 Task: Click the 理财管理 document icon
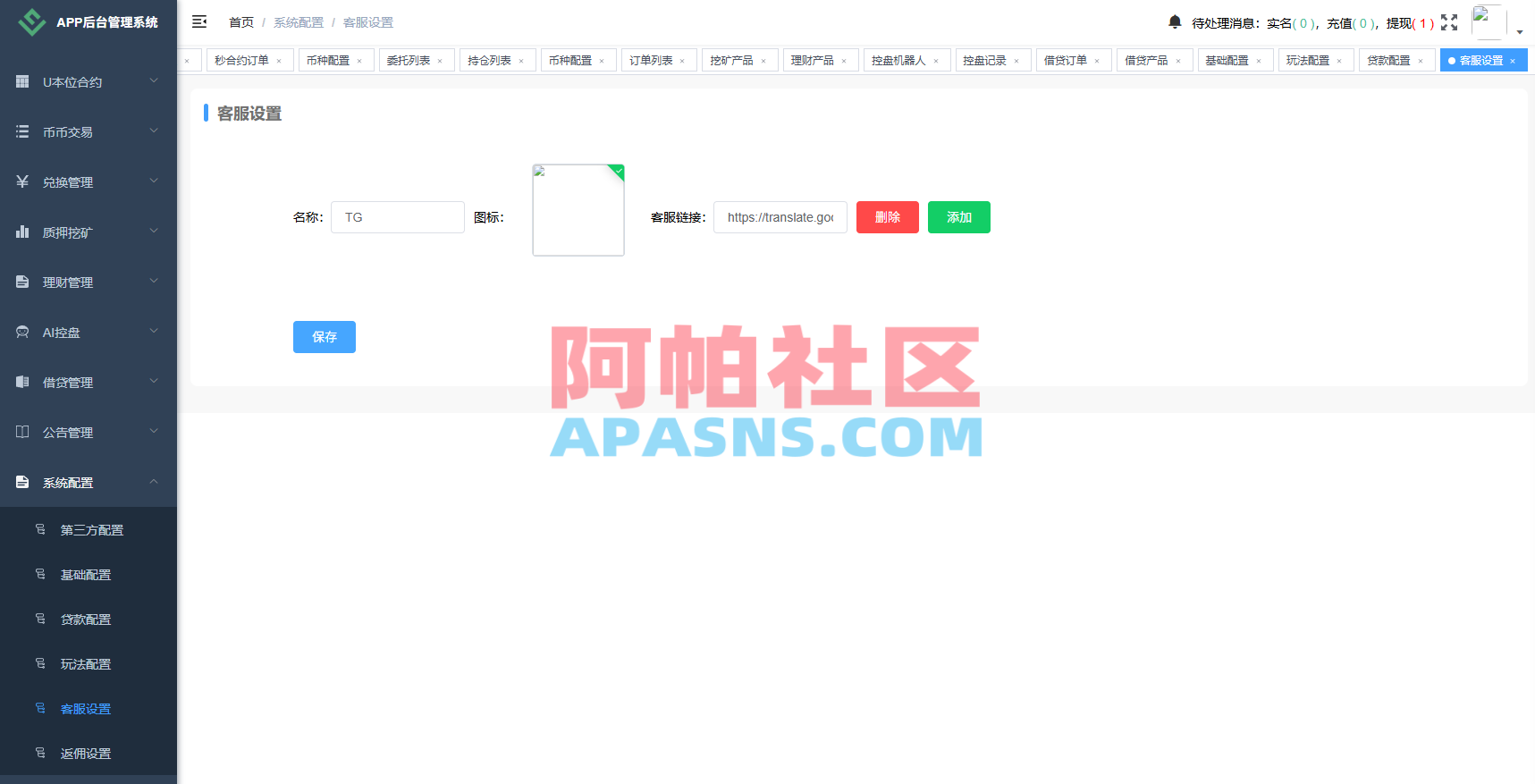pos(22,282)
